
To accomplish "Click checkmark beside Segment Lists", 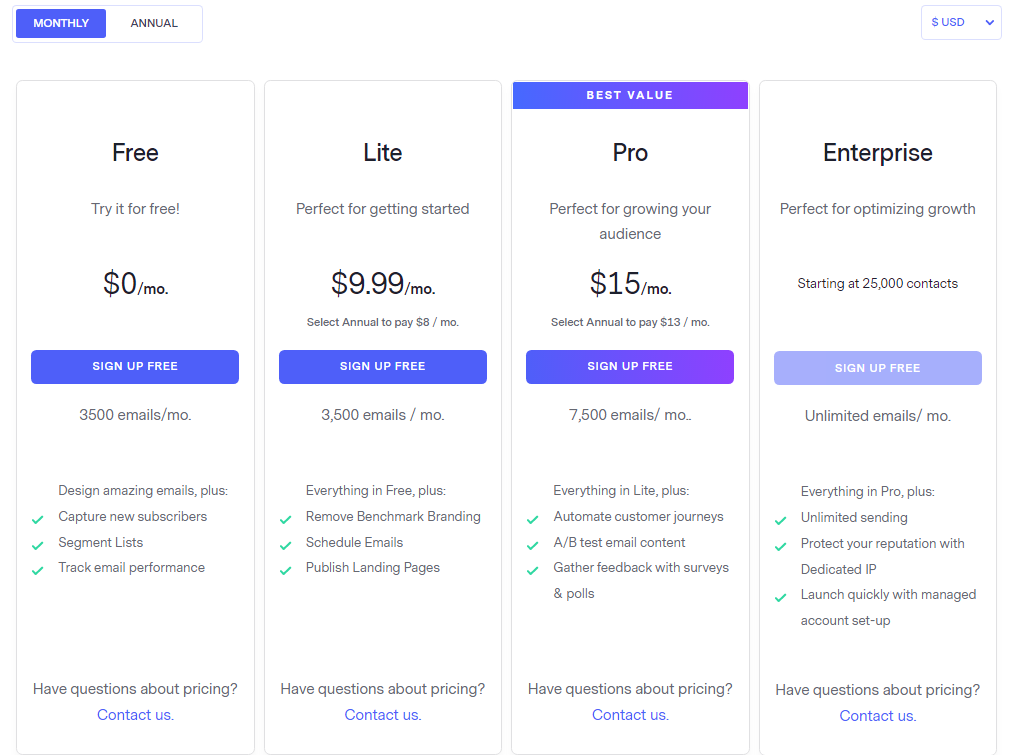I will pos(38,545).
